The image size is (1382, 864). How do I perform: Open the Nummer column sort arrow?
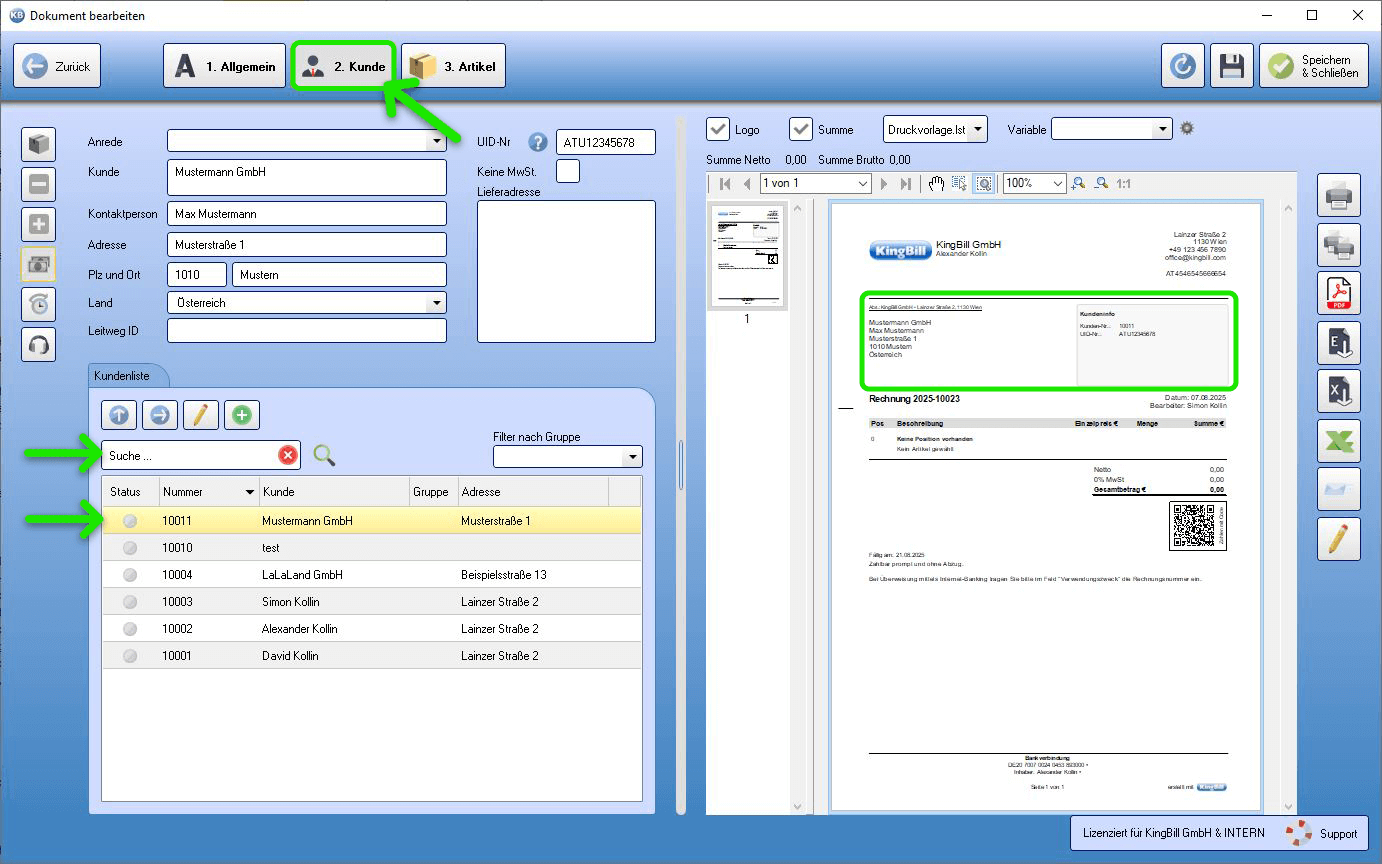tap(250, 492)
